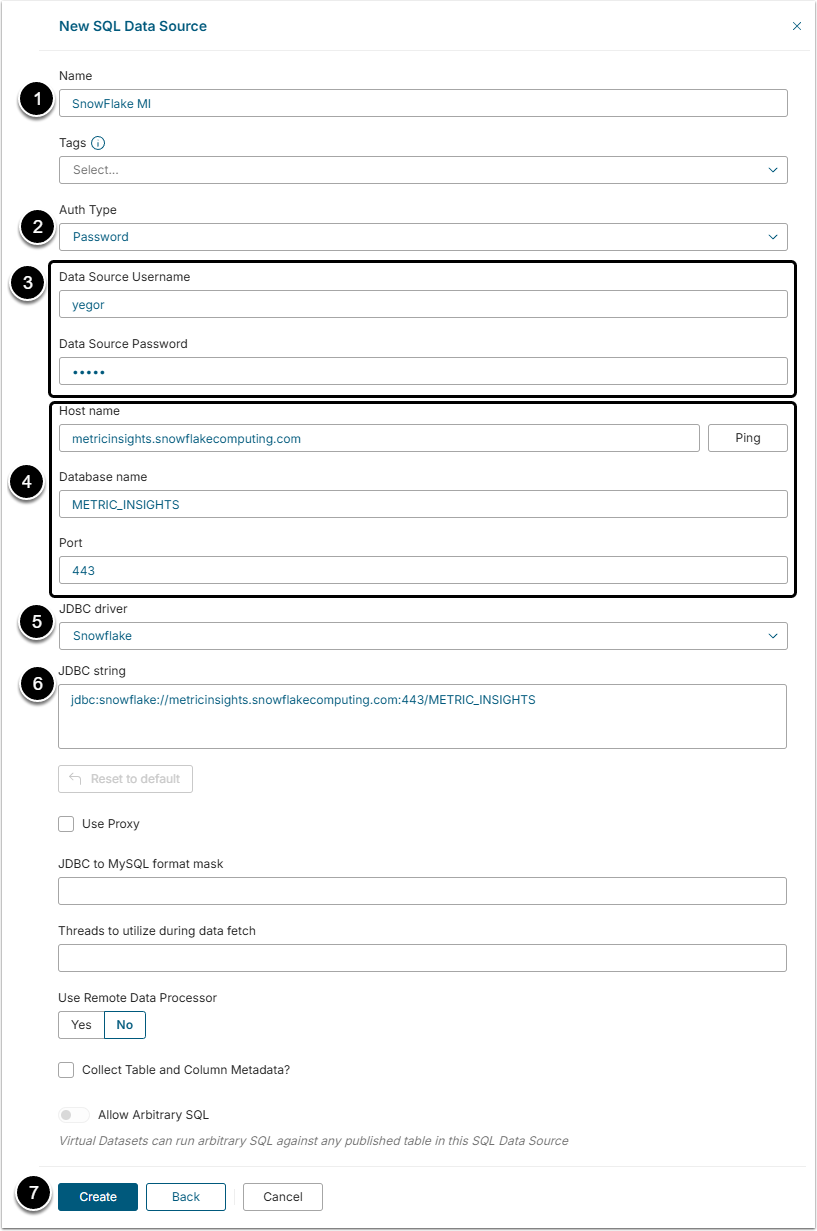Ping the host name
817x1231 pixels.
click(x=747, y=438)
